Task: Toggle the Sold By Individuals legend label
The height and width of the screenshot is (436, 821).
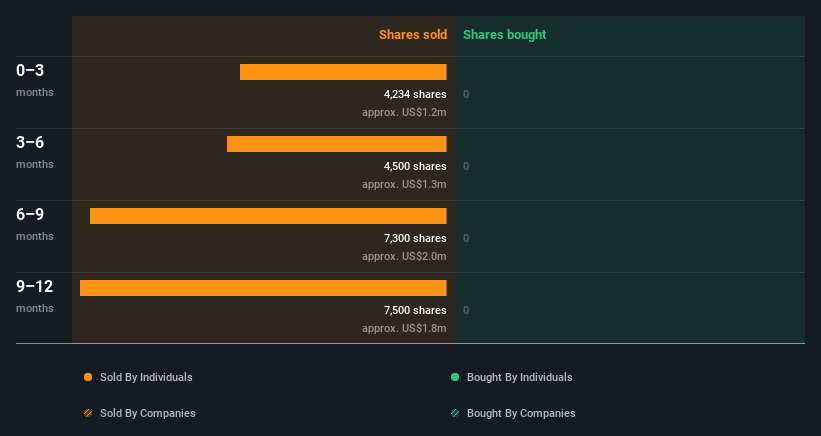Action: coord(146,377)
